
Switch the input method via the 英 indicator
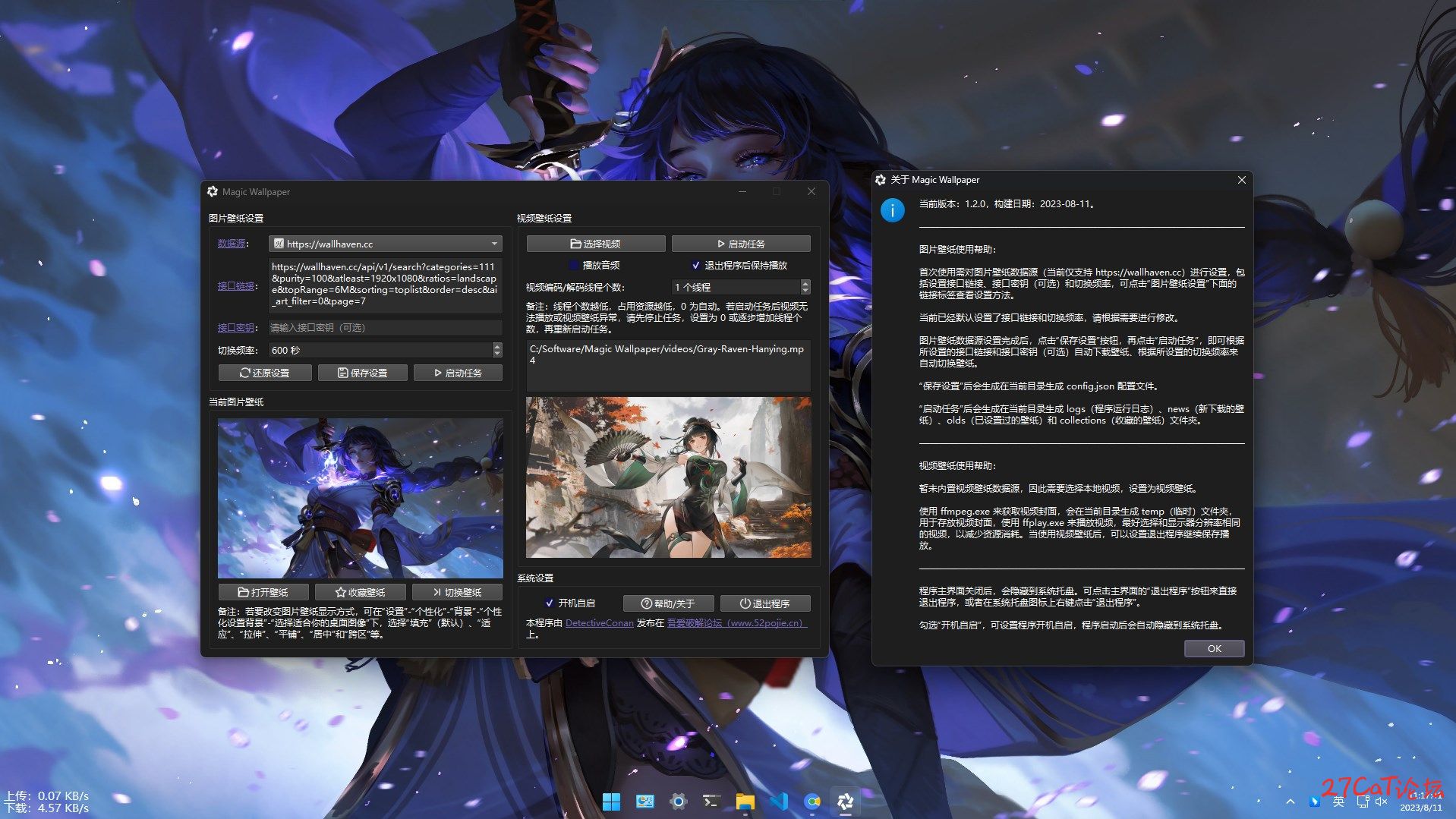[x=1338, y=802]
